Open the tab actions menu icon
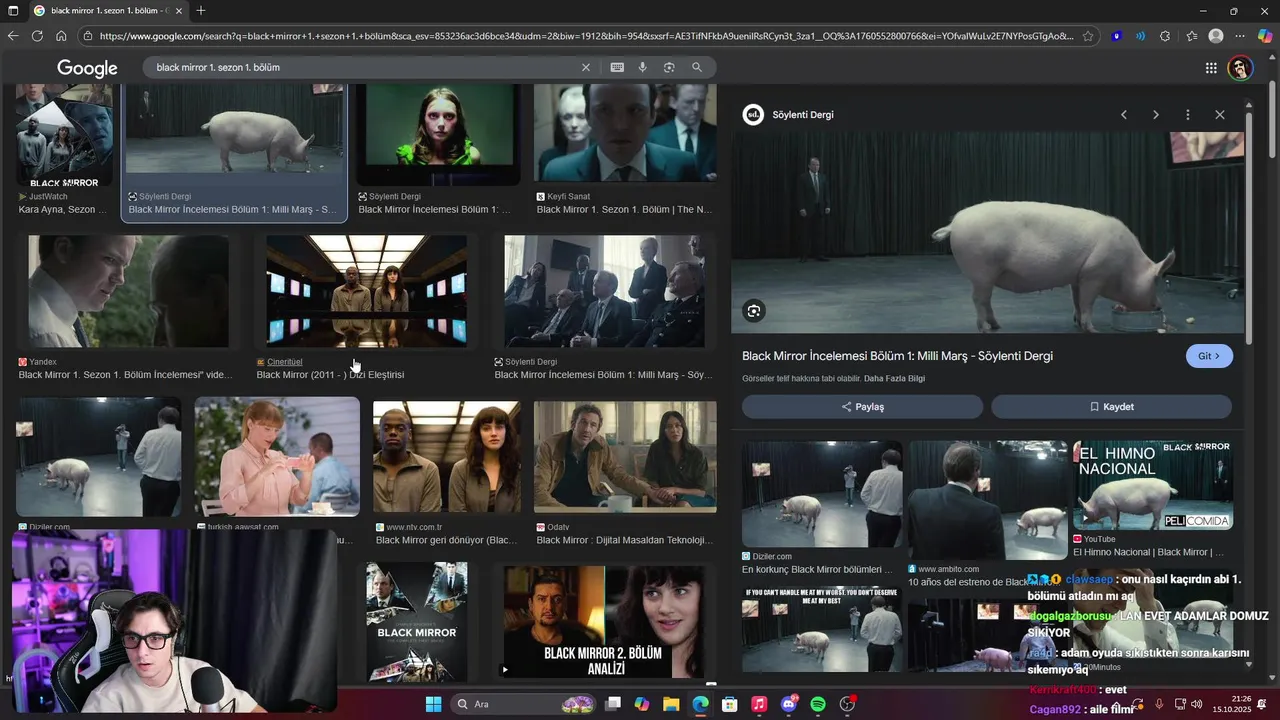This screenshot has width=1280, height=720. click(x=13, y=10)
